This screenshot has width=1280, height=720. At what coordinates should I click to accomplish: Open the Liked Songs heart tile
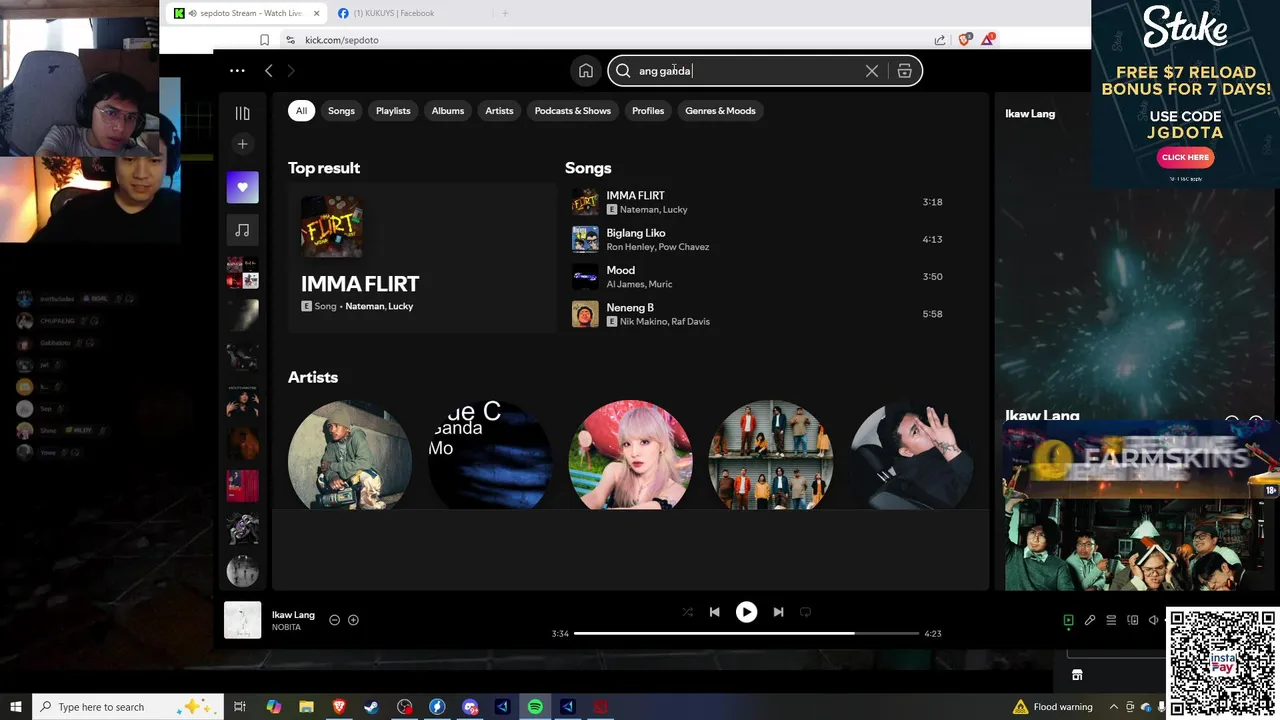coord(242,187)
